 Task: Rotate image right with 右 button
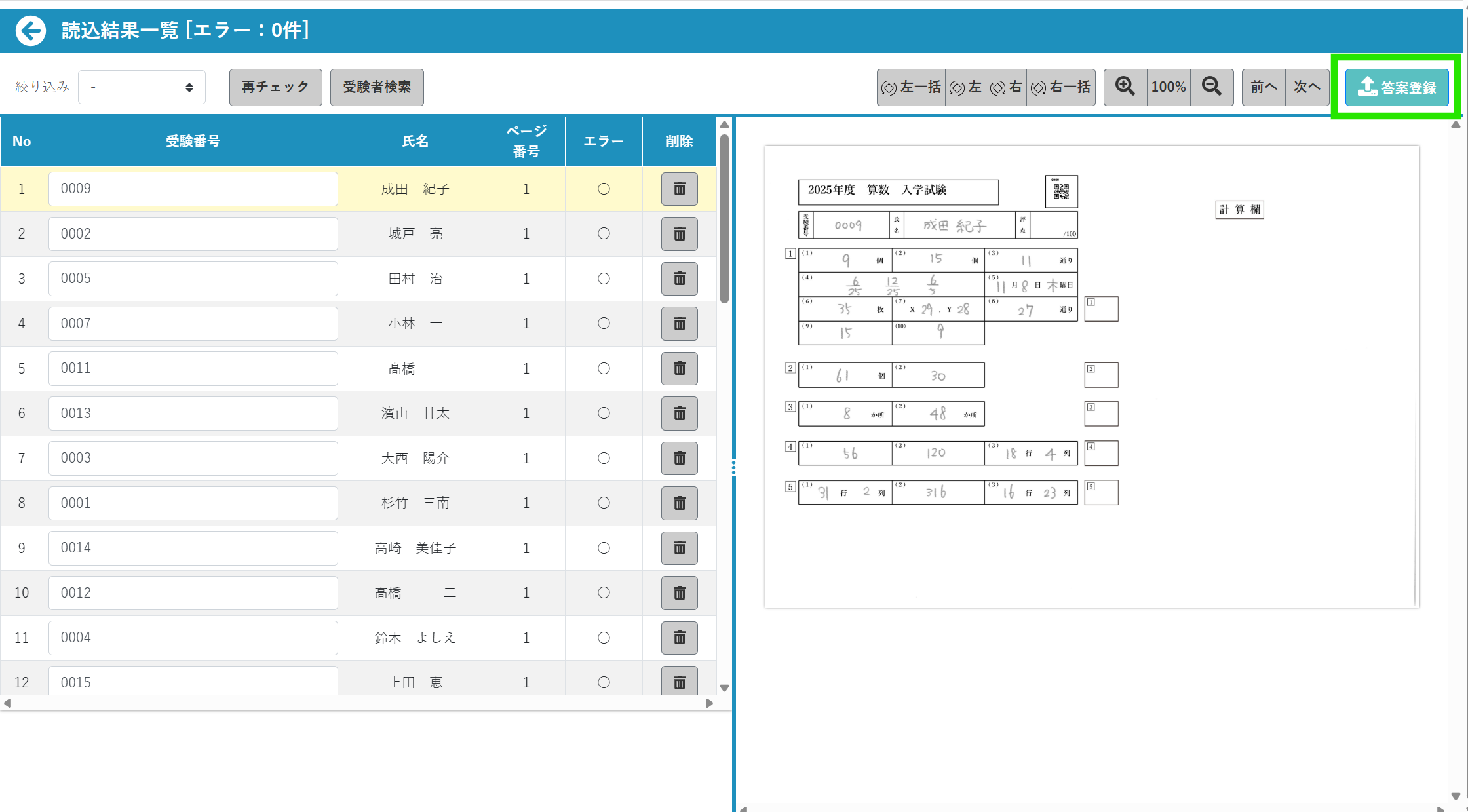pos(1006,87)
